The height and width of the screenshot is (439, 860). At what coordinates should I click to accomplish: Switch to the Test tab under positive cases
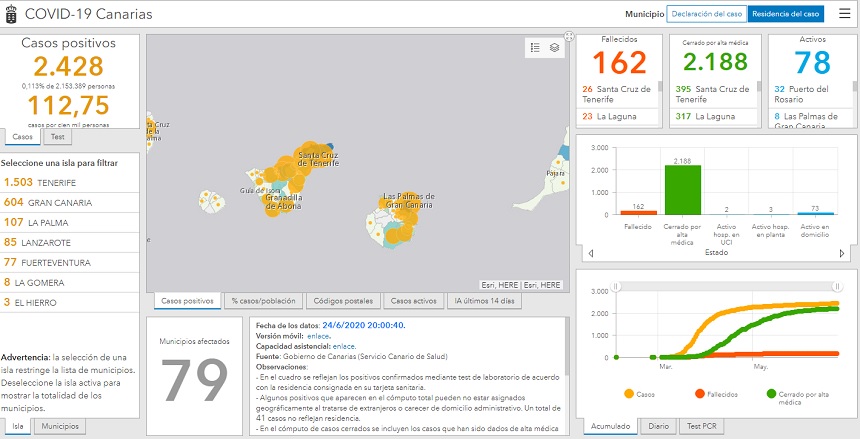pos(58,136)
